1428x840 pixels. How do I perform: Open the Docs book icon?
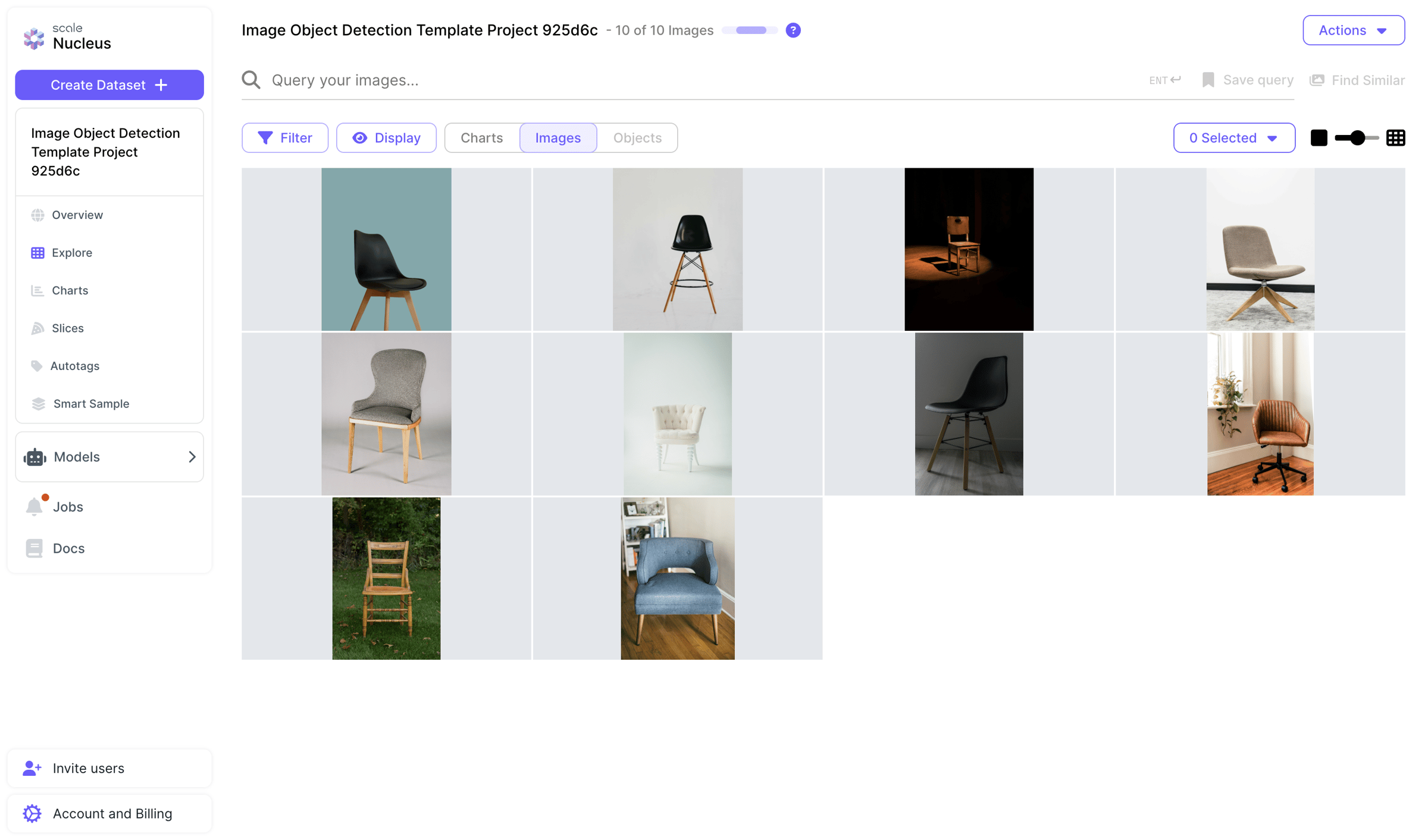coord(35,548)
